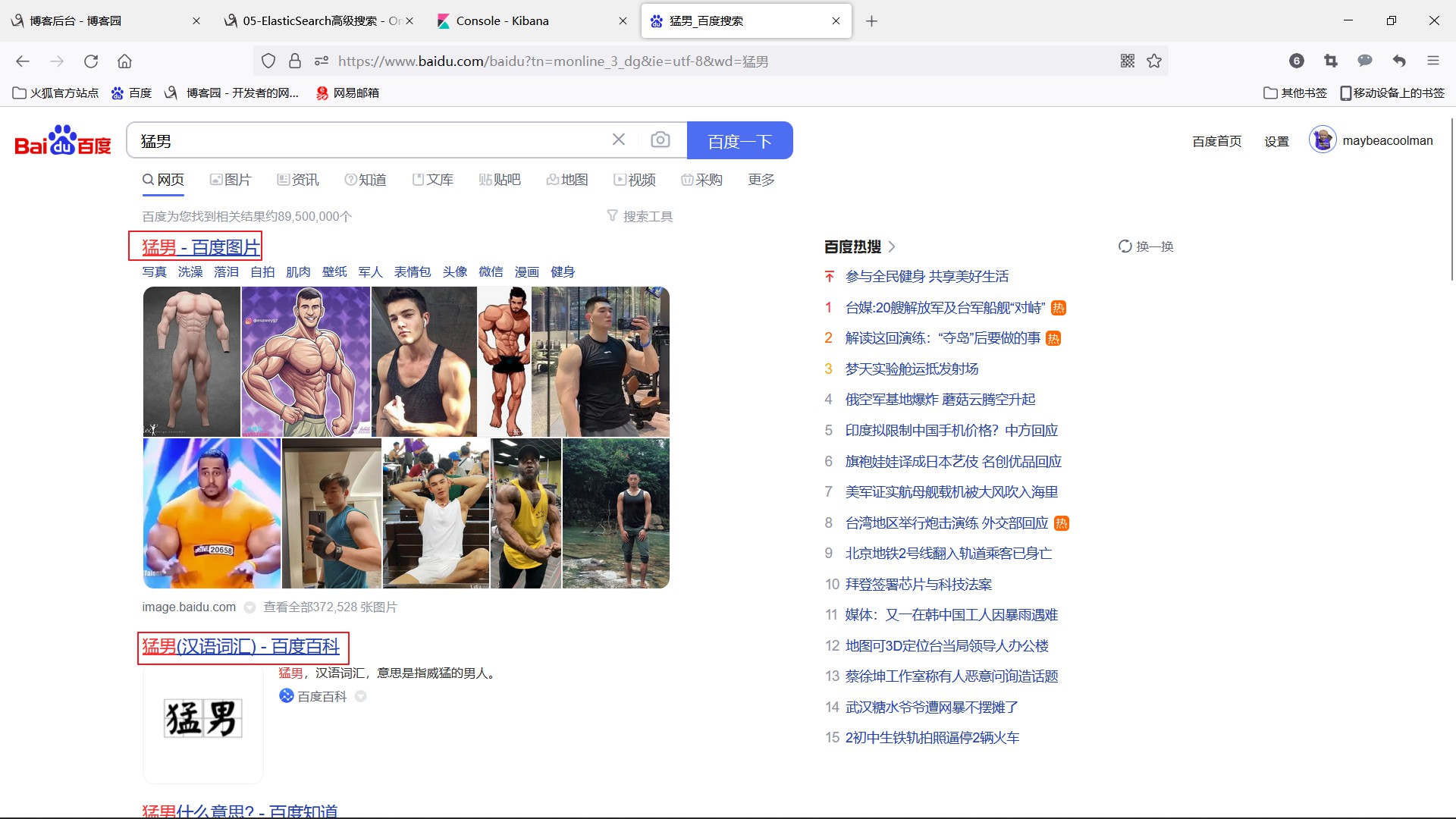Open dropdown next to 百度百科 source

[x=361, y=696]
